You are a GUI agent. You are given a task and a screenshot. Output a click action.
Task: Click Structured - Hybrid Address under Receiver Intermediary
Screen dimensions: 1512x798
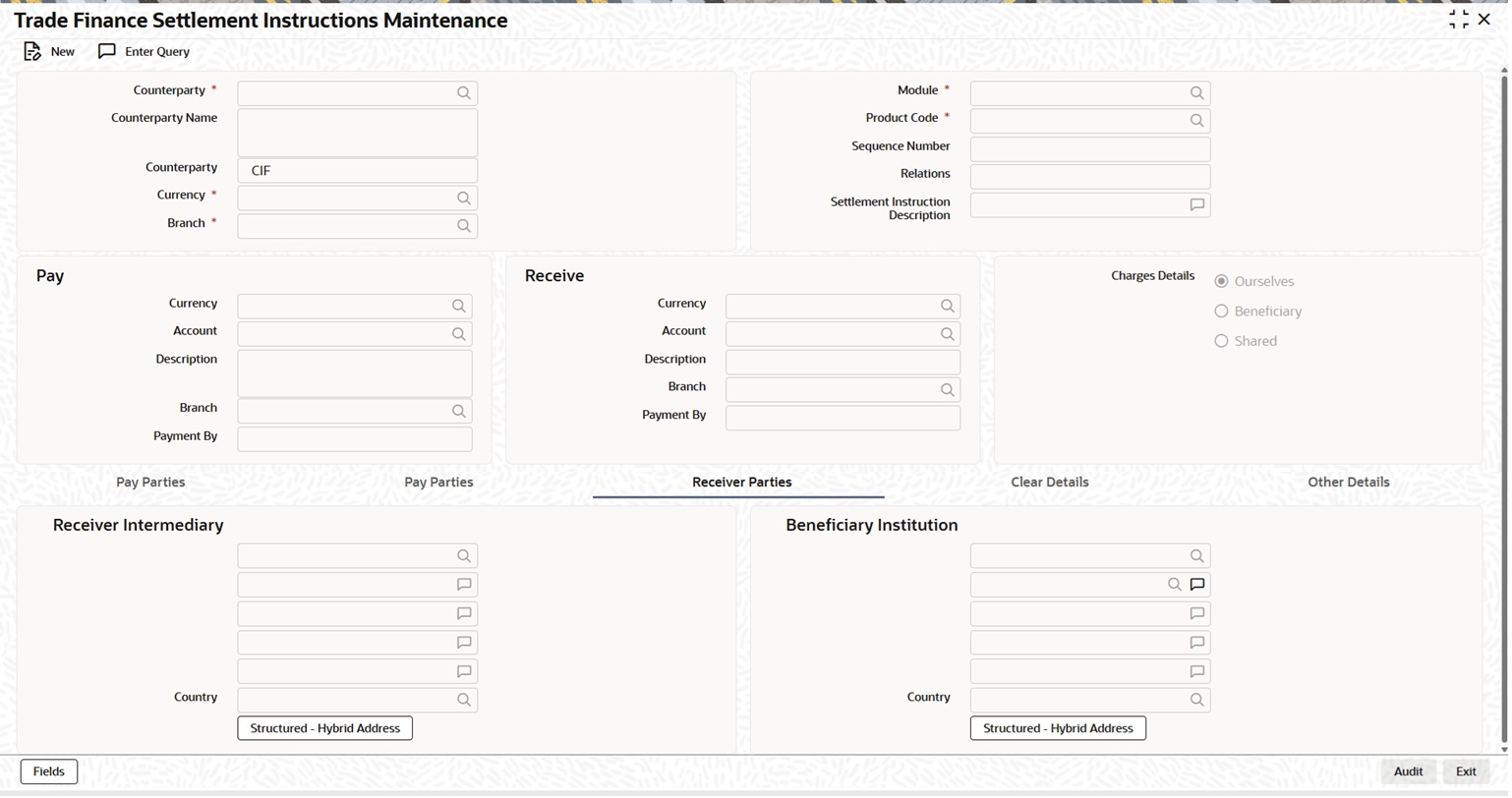pos(325,729)
